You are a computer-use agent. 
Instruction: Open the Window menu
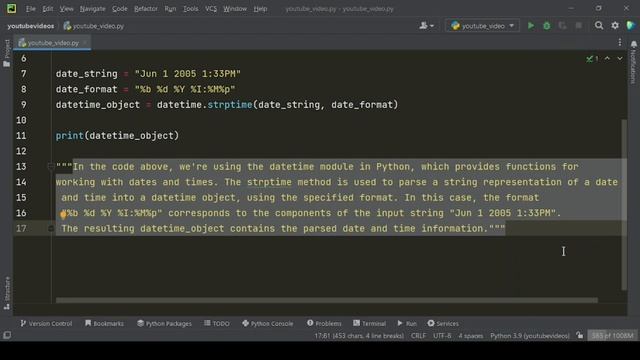[x=235, y=9]
